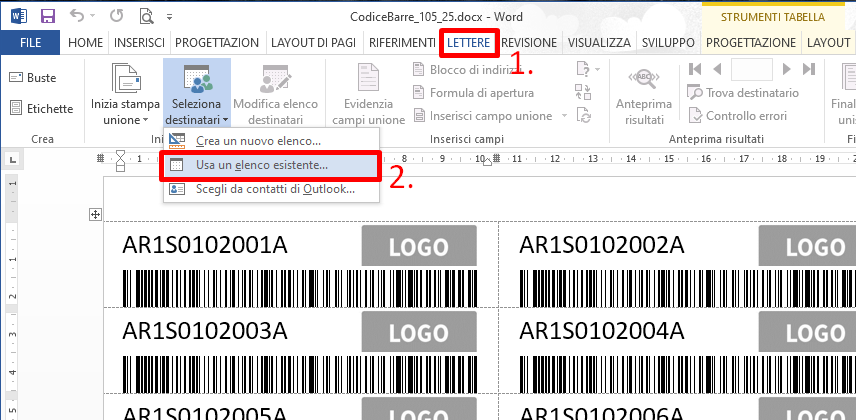Click Trova destinatario
This screenshot has height=420, width=856.
[x=743, y=93]
